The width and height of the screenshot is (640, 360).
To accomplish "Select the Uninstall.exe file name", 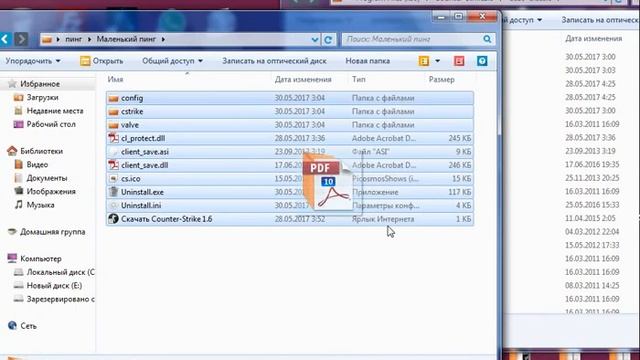I will (x=142, y=192).
